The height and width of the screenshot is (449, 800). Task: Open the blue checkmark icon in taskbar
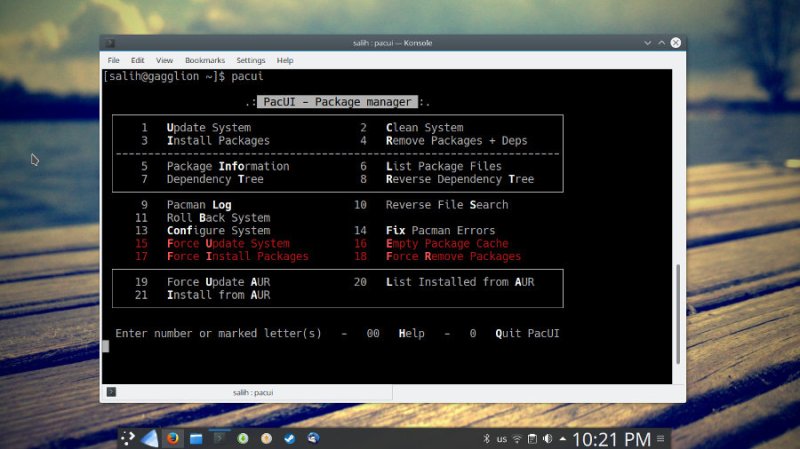coord(289,438)
